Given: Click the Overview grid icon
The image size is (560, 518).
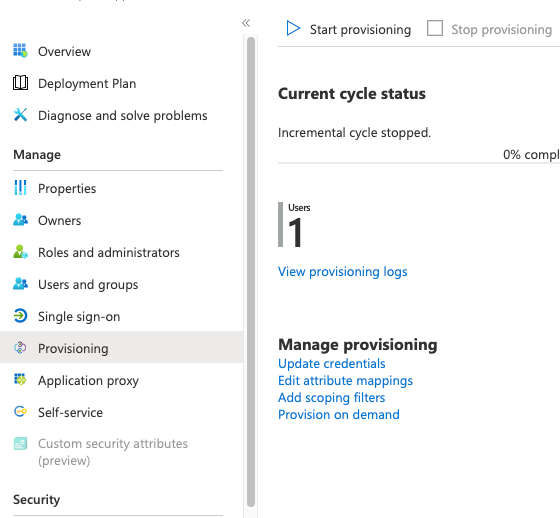Looking at the screenshot, I should pos(20,50).
